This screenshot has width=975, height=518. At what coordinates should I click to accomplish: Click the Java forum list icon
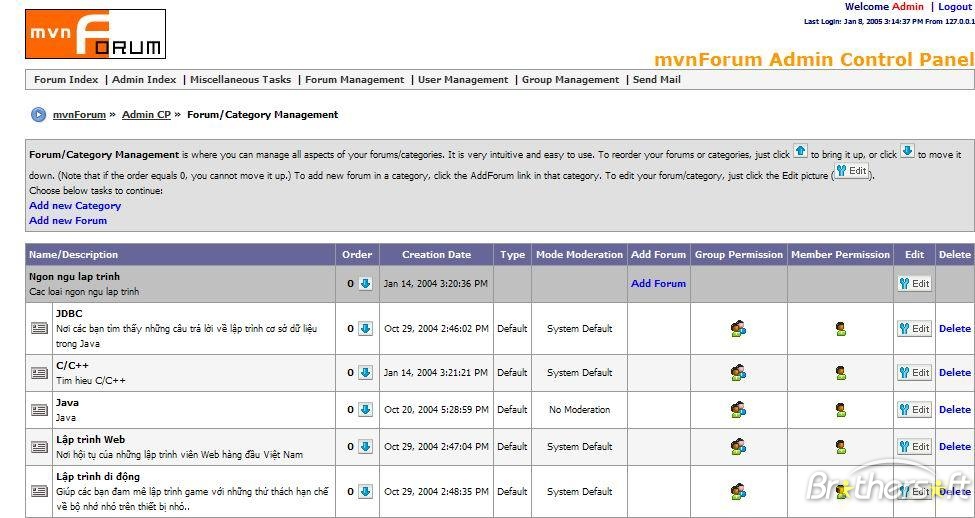click(39, 409)
